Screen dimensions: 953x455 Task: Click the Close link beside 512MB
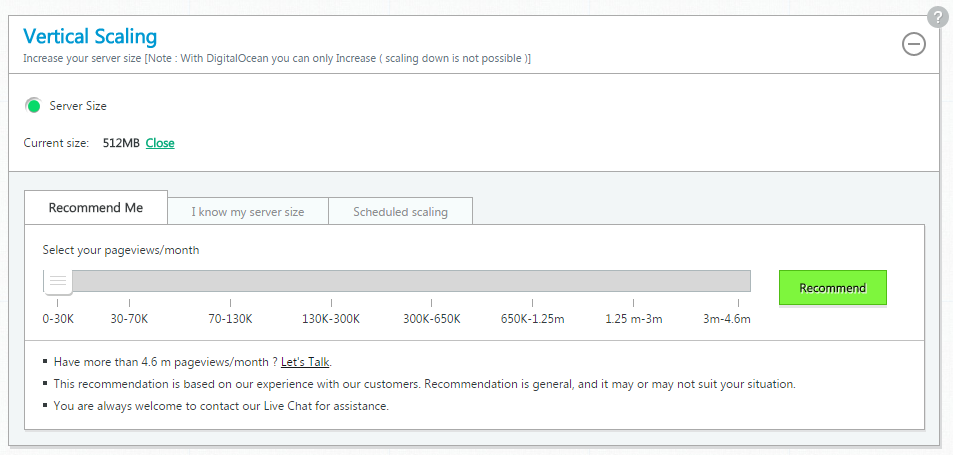click(x=160, y=143)
